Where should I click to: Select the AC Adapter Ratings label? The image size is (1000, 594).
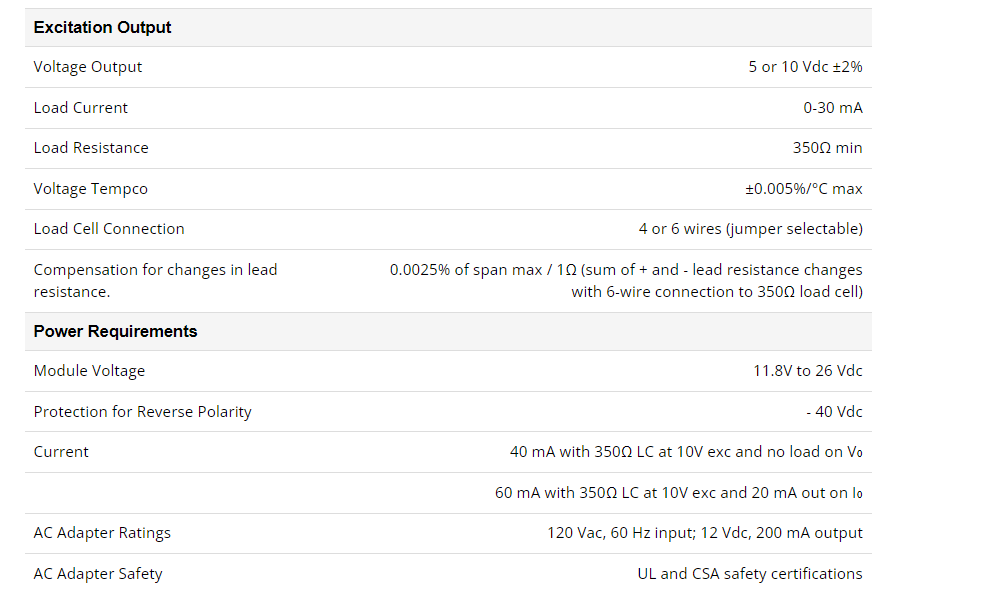click(x=102, y=533)
